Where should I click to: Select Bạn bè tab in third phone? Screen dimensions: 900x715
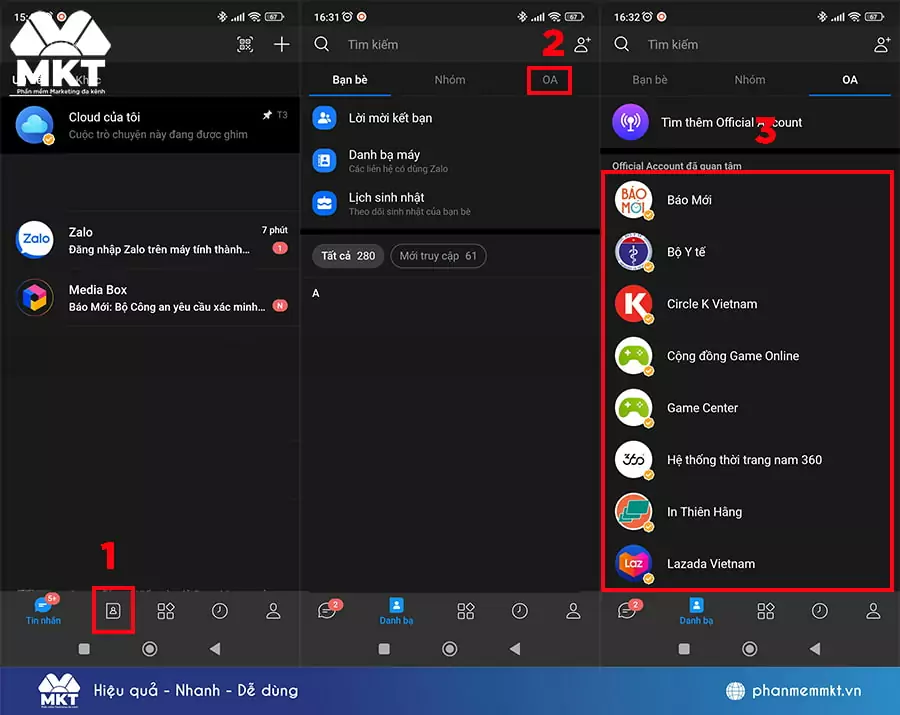650,80
